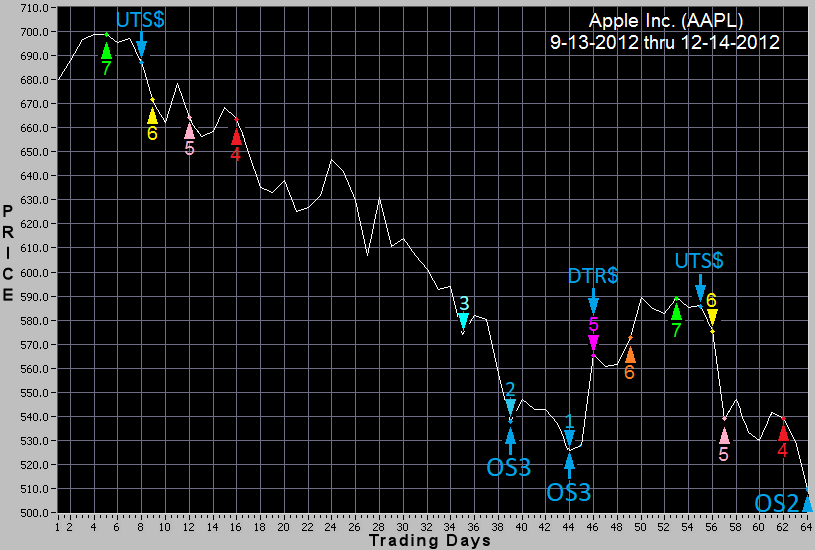This screenshot has width=815, height=550.
Task: Click the x-axis tick label 50
Action: coord(640,527)
